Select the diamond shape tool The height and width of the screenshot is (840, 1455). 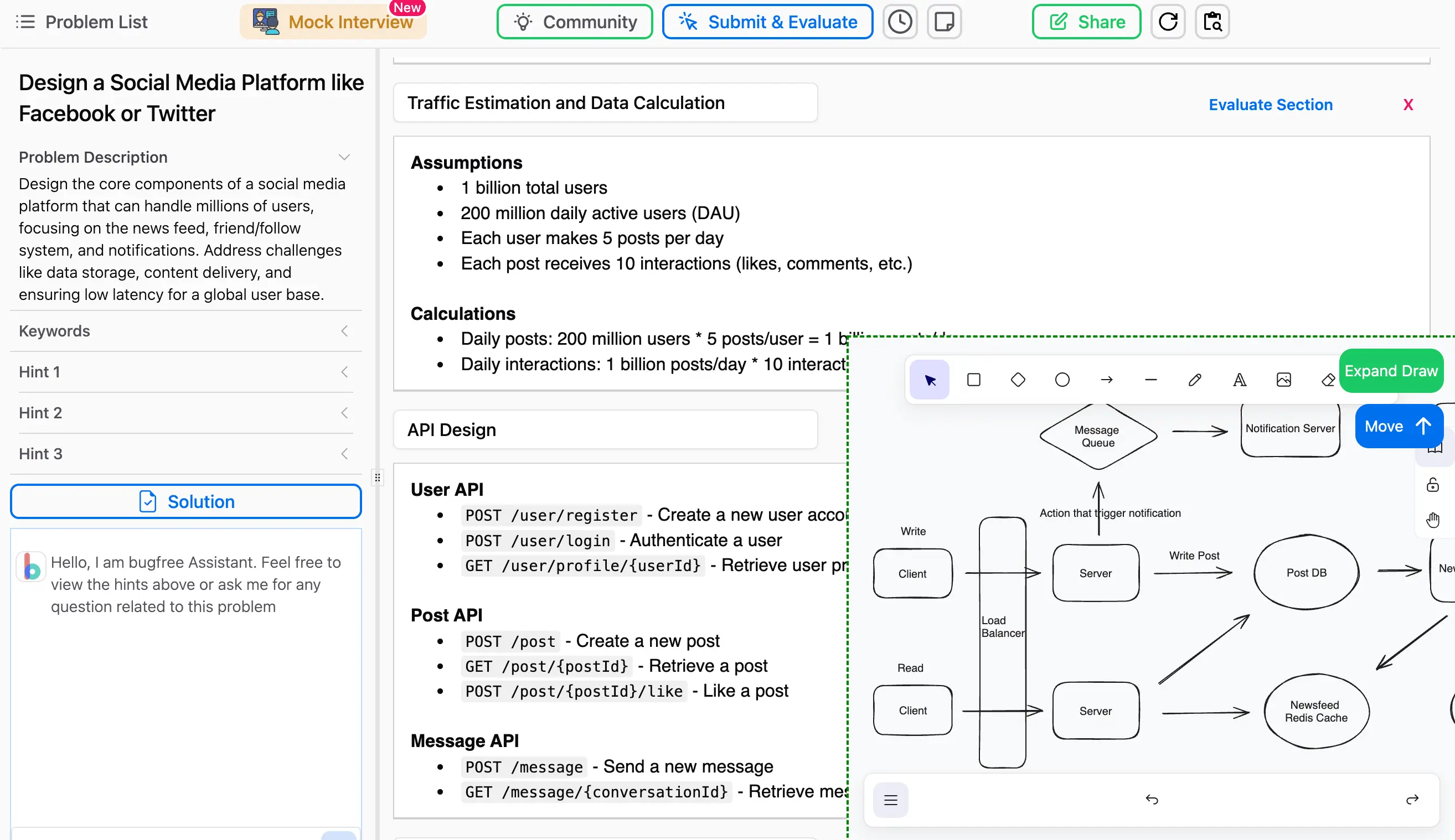1018,379
